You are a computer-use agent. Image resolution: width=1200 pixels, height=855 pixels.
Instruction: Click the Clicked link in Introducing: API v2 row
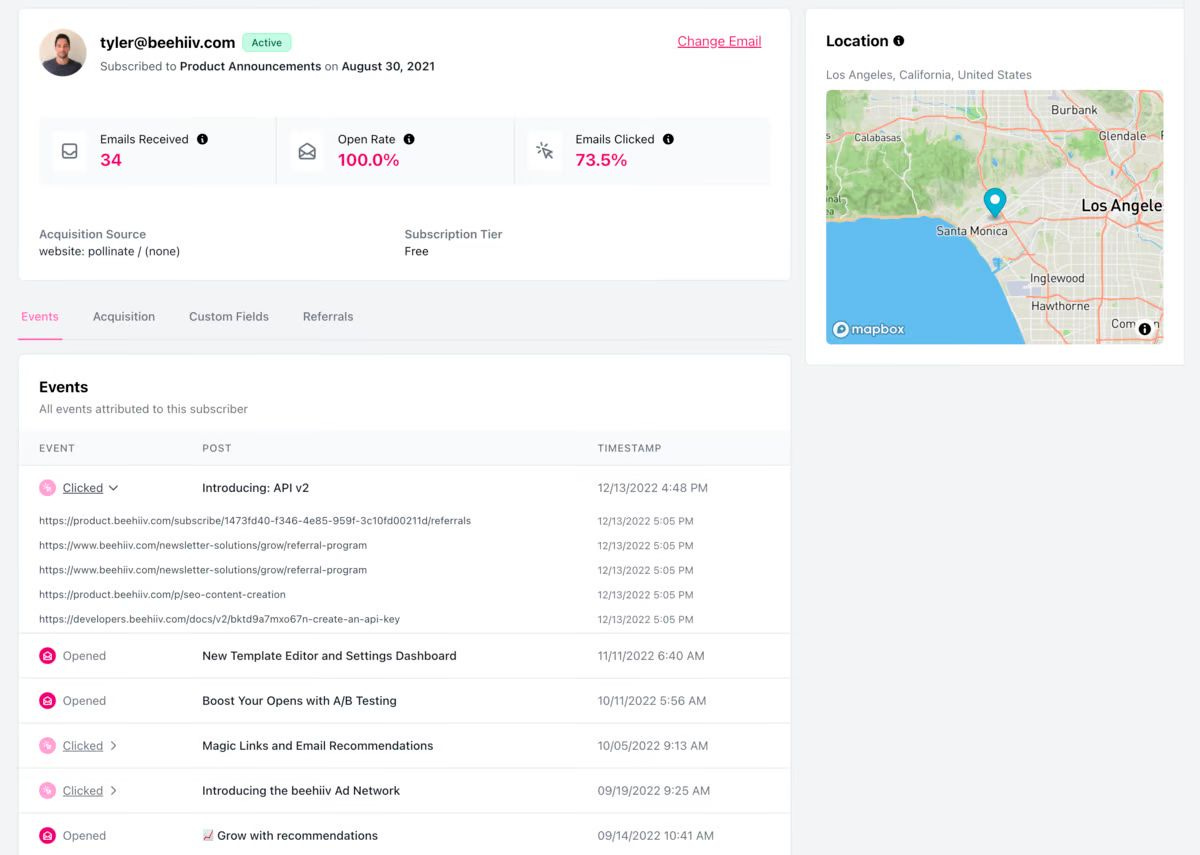pyautogui.click(x=83, y=488)
